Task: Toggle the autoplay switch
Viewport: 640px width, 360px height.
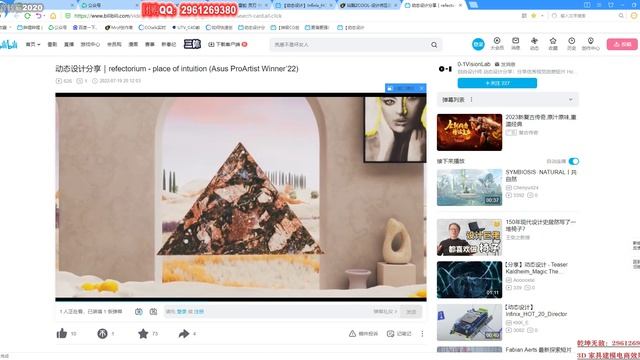Action: click(573, 161)
